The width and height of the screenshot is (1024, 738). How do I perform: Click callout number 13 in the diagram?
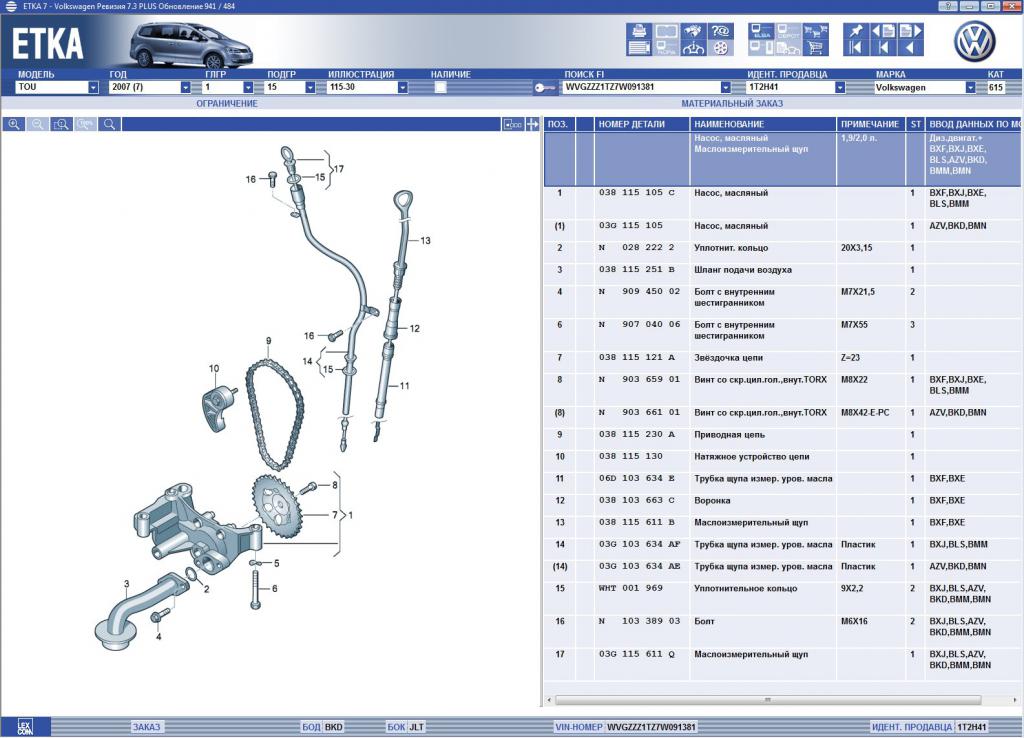[426, 240]
